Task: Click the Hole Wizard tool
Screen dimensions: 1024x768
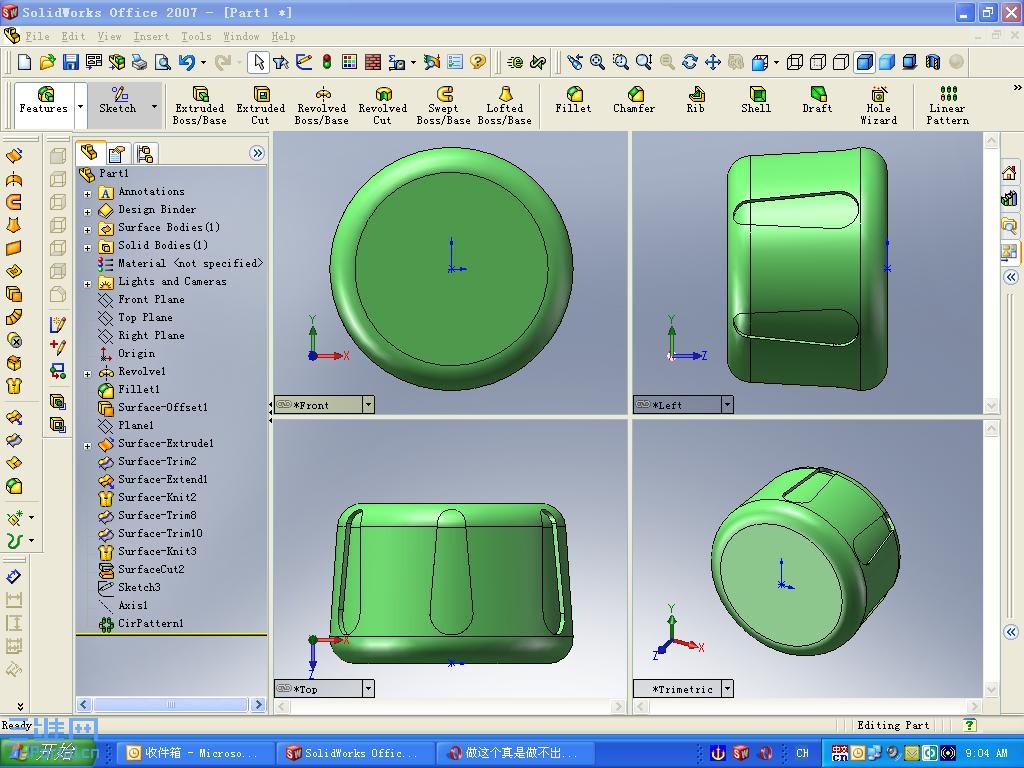Action: 878,104
